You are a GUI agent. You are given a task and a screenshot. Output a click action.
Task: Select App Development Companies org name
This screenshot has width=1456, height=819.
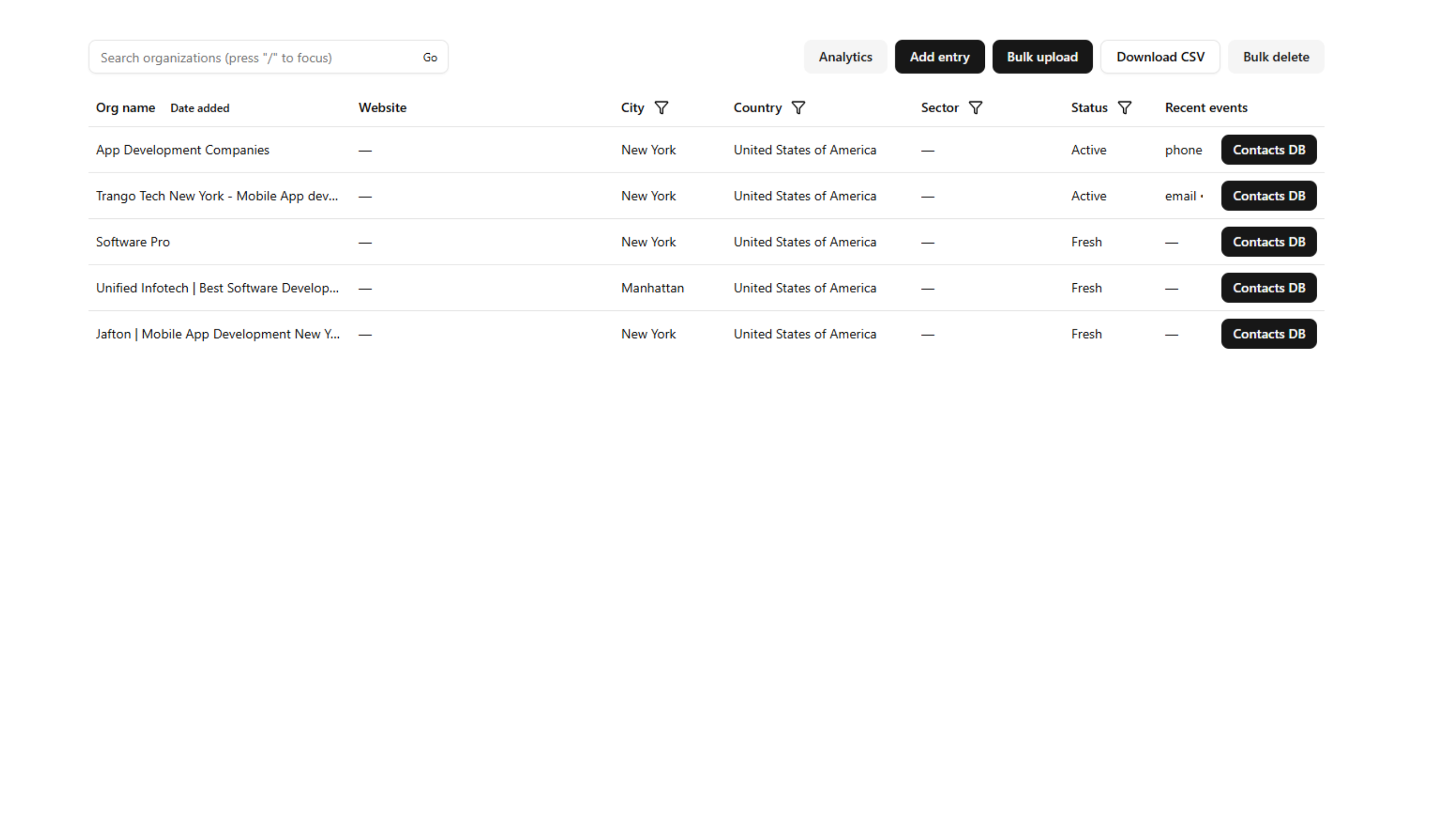tap(182, 150)
